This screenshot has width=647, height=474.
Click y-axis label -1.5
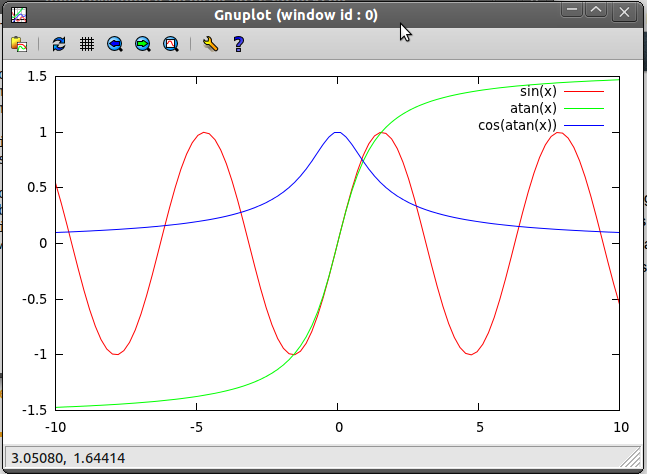34,410
